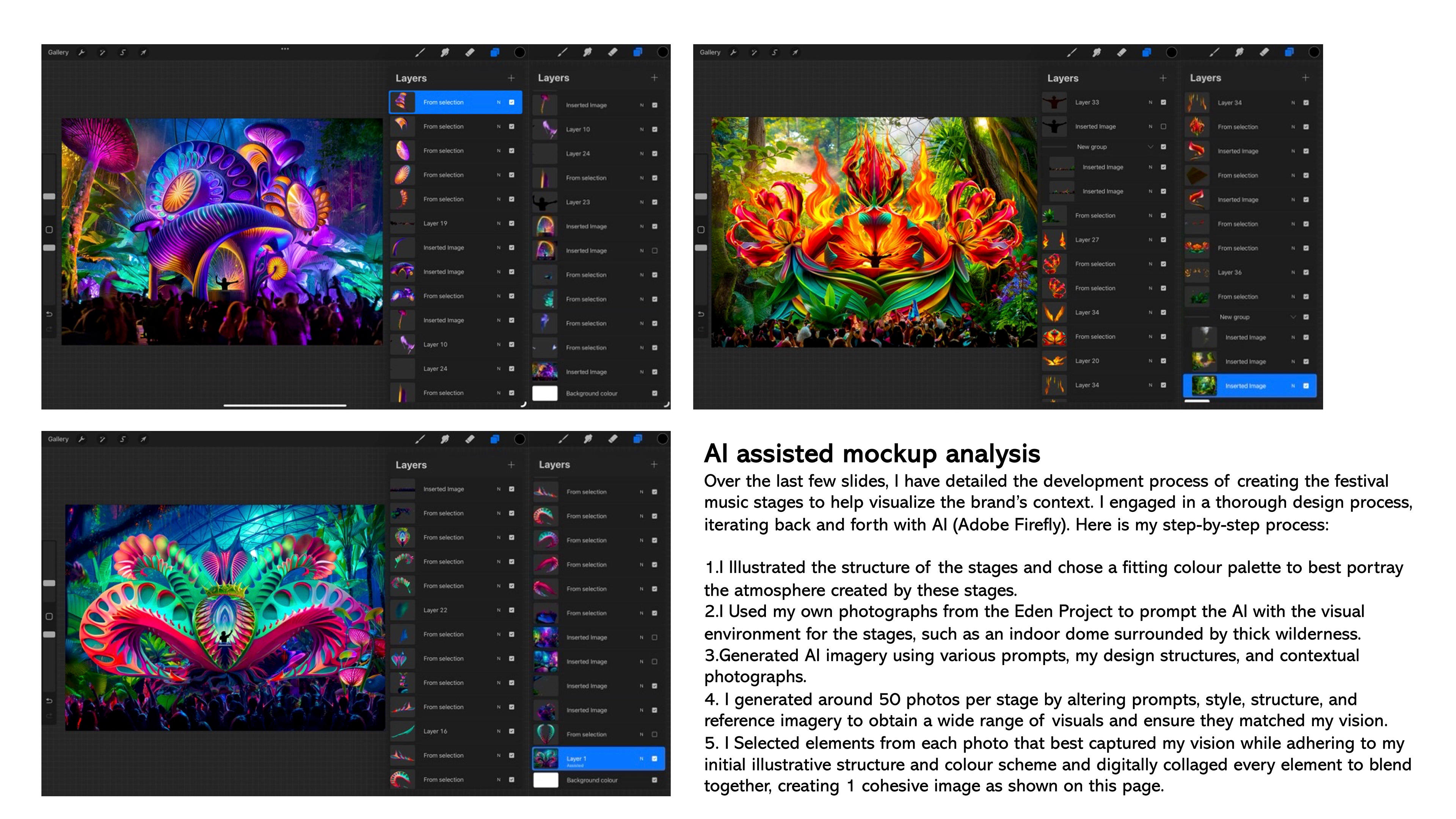Adjust upper brush size slider in mushroom sidebar

coord(49,196)
